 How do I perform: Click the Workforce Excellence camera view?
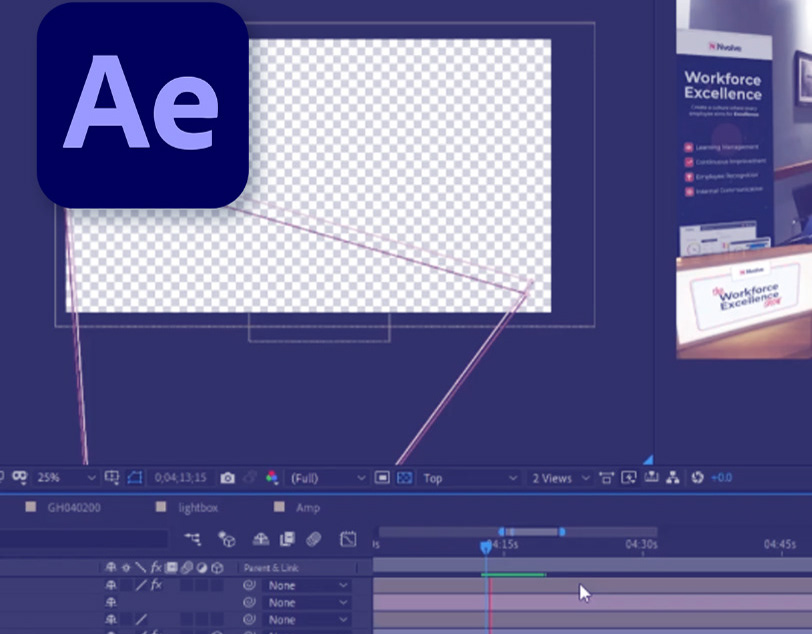pyautogui.click(x=744, y=179)
